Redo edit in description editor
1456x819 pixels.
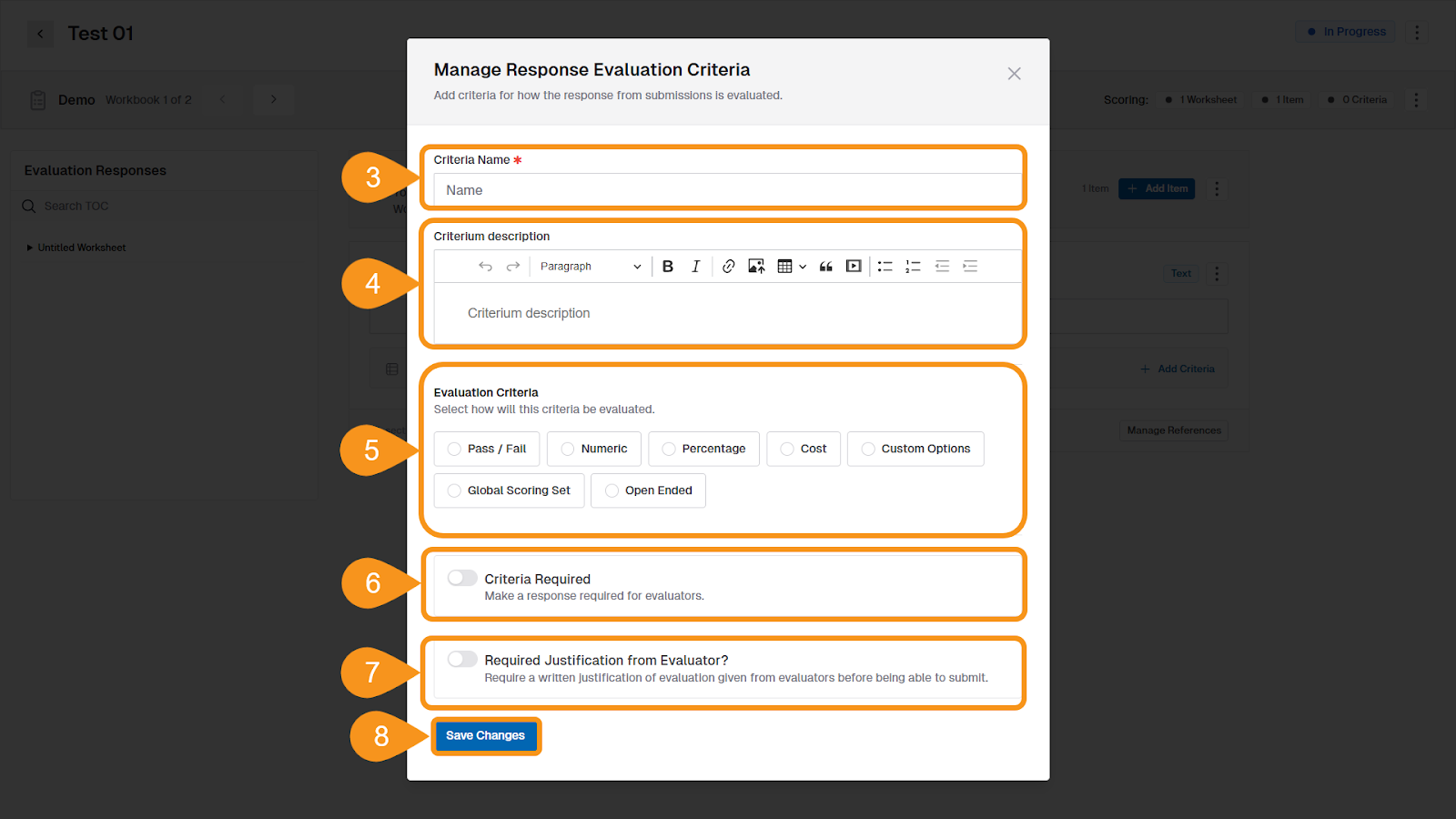click(x=512, y=266)
